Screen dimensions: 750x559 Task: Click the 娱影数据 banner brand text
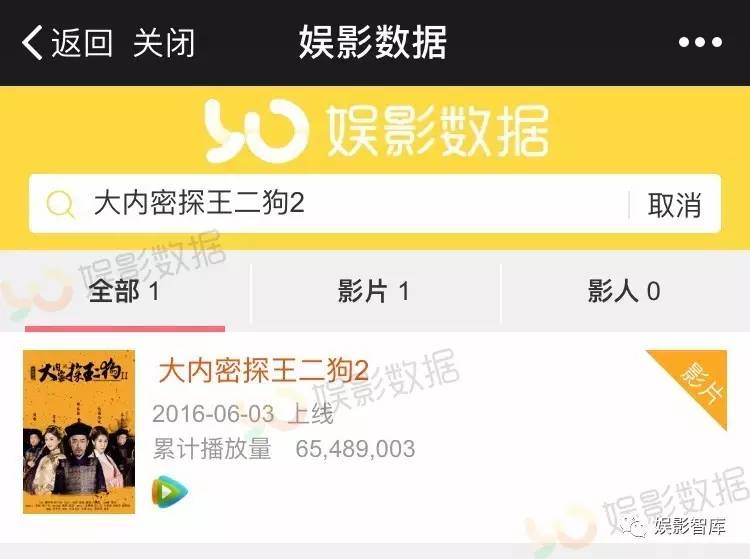click(x=438, y=131)
